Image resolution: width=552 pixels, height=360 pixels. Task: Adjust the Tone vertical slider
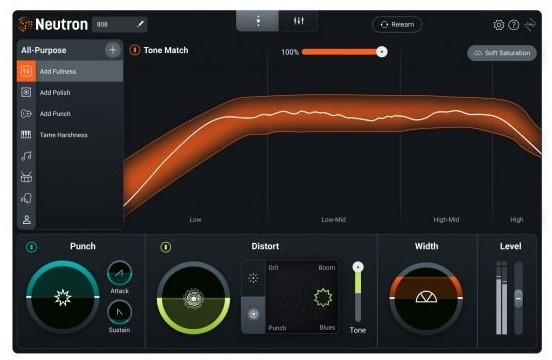[358, 291]
